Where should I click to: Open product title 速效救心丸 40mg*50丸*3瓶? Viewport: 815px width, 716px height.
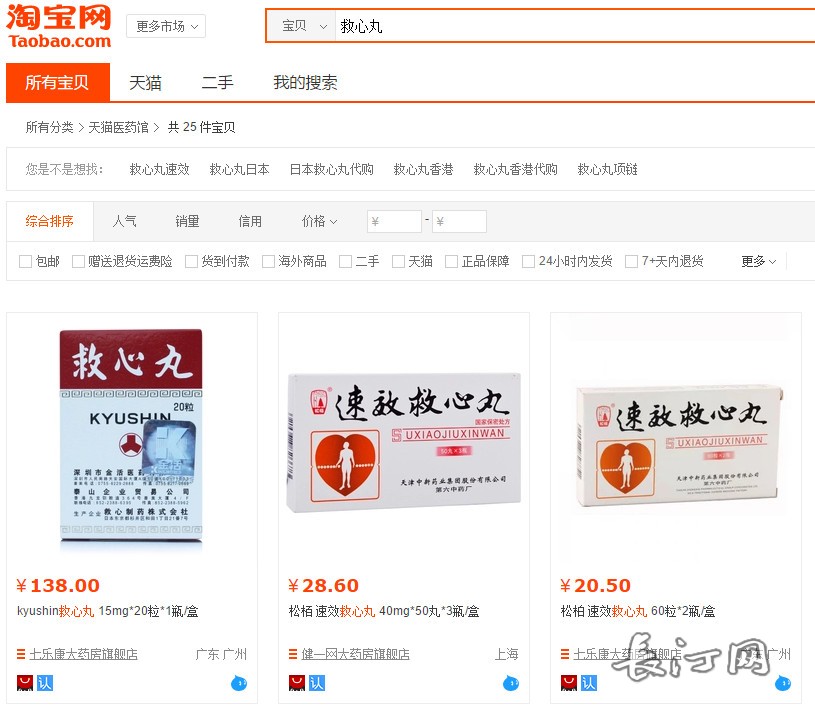pyautogui.click(x=384, y=611)
